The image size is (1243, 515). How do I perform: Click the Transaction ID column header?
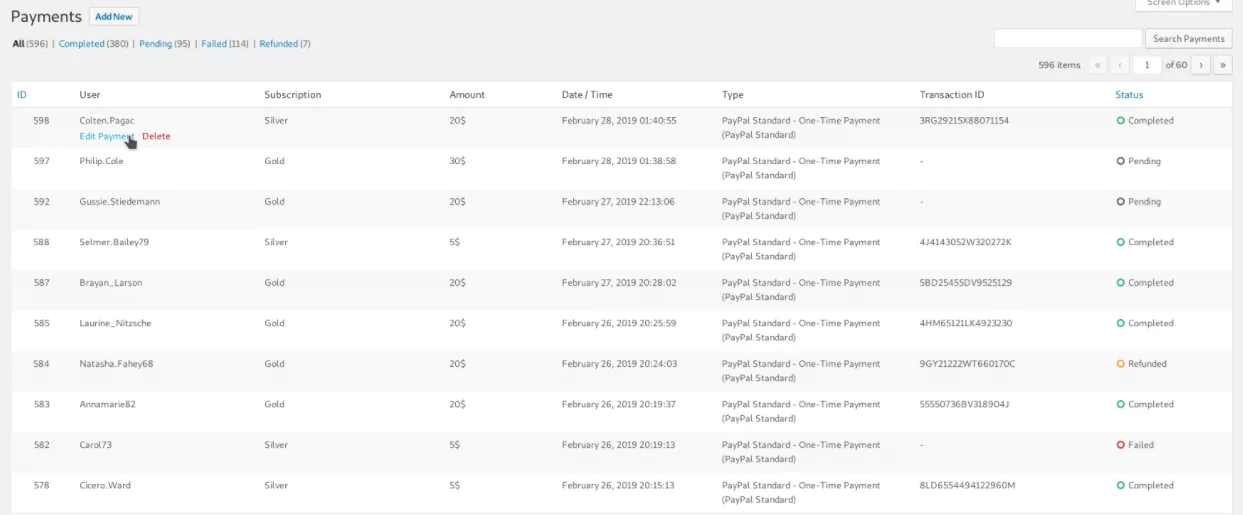tap(952, 95)
